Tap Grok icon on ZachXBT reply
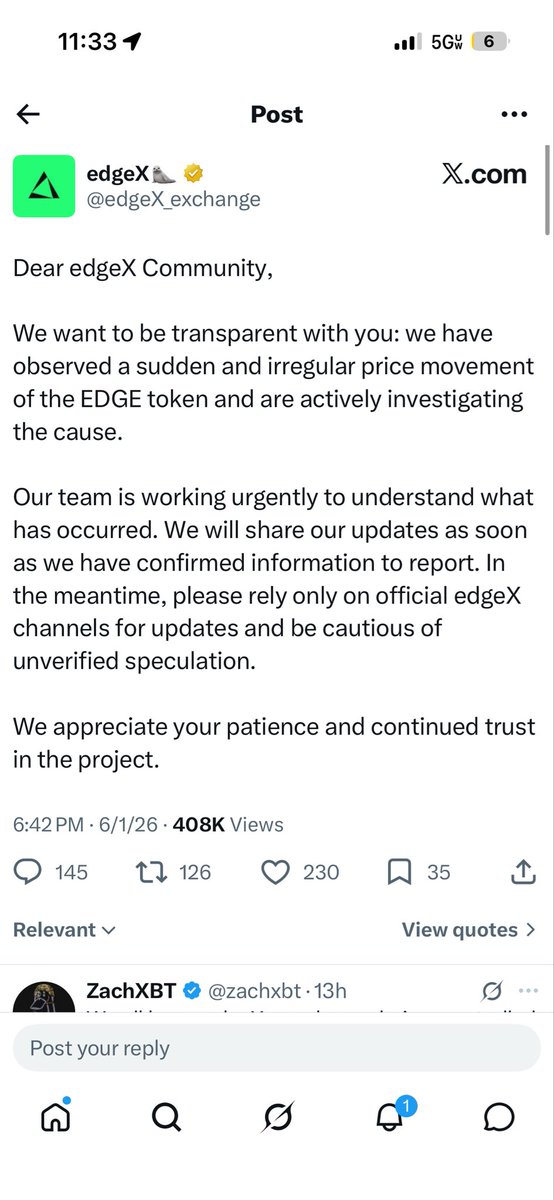Viewport: 554px width, 1200px height. click(491, 992)
